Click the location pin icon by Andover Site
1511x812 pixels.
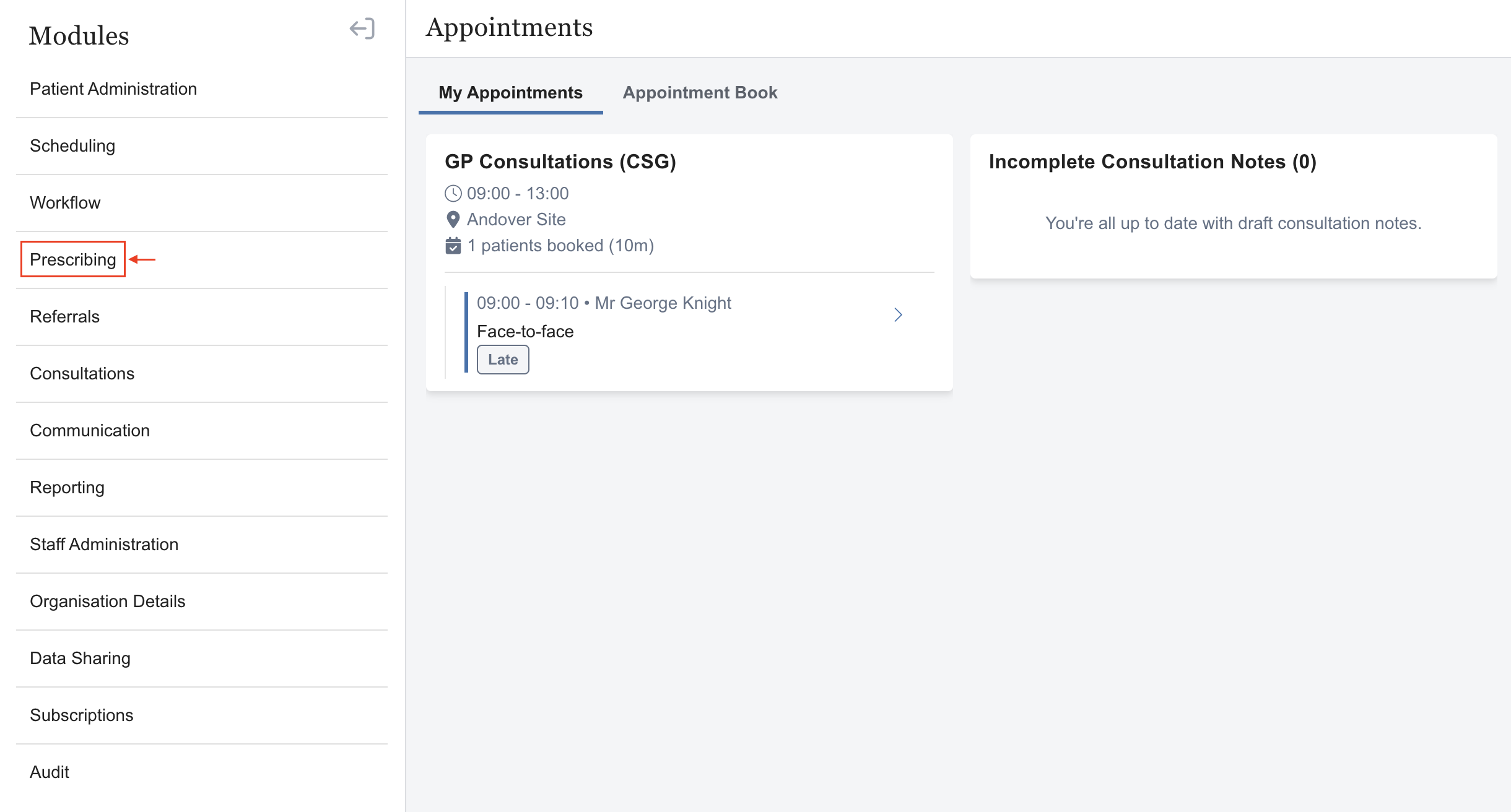[453, 220]
